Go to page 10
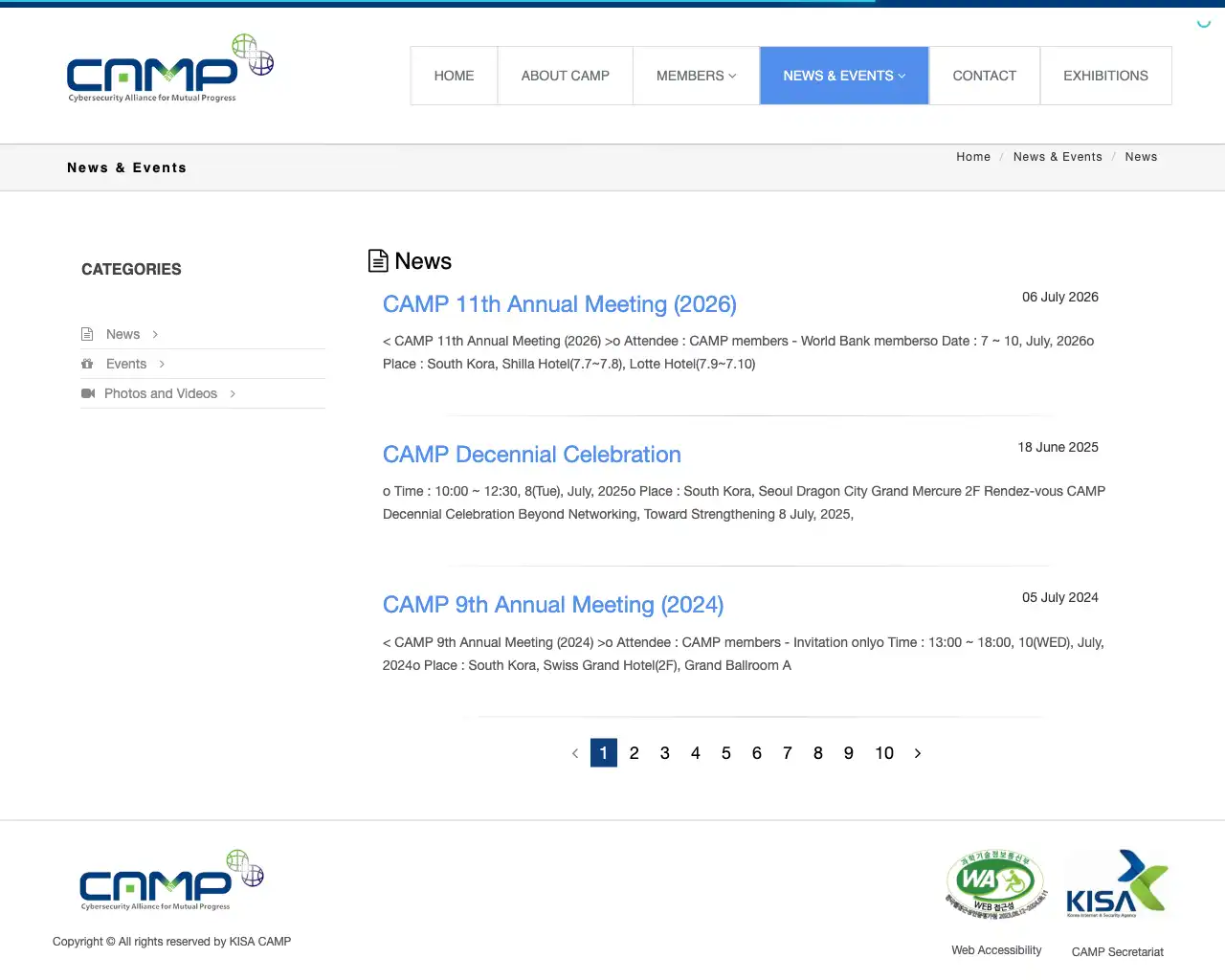 click(884, 753)
